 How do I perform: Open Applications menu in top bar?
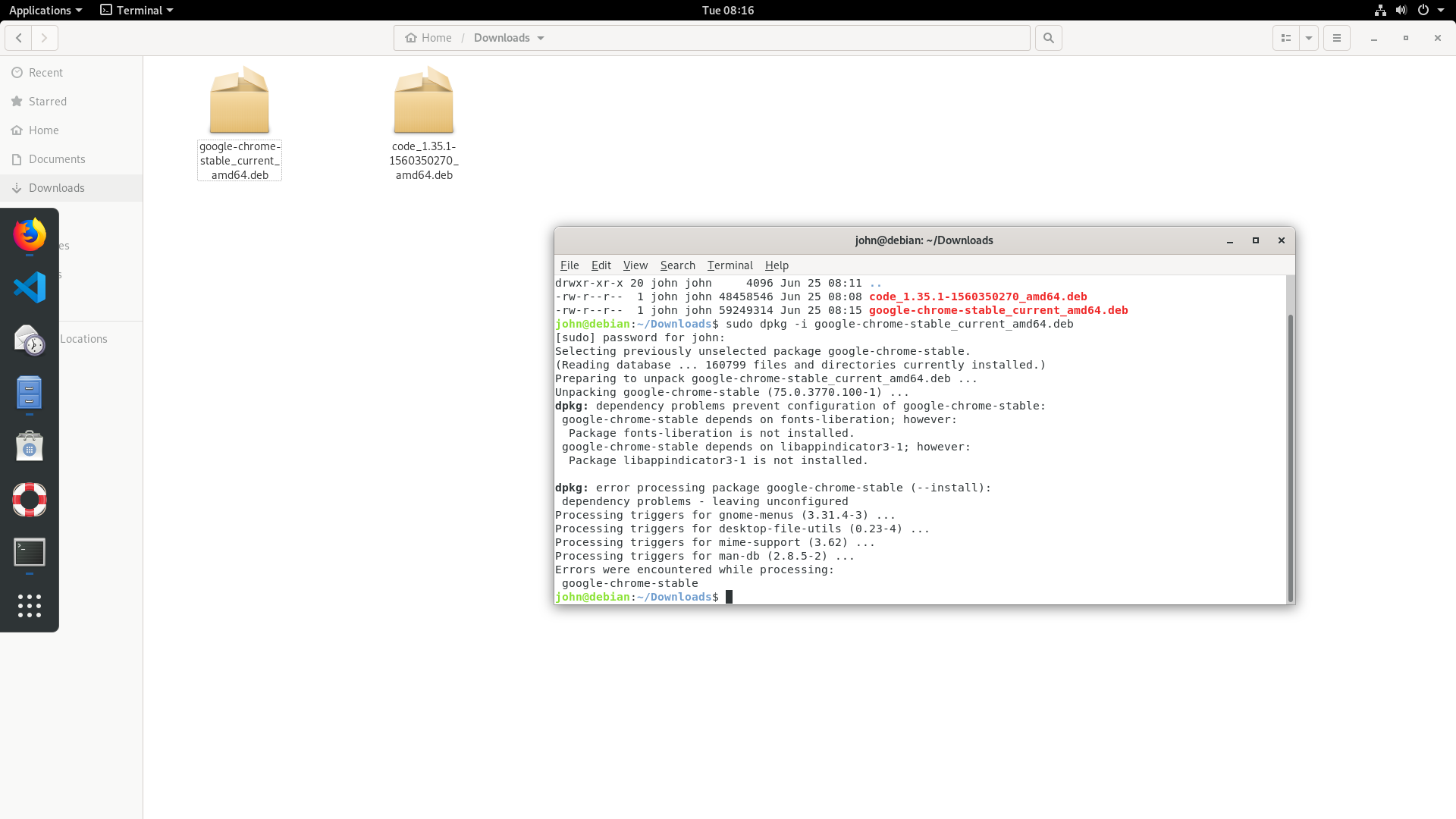click(x=45, y=10)
